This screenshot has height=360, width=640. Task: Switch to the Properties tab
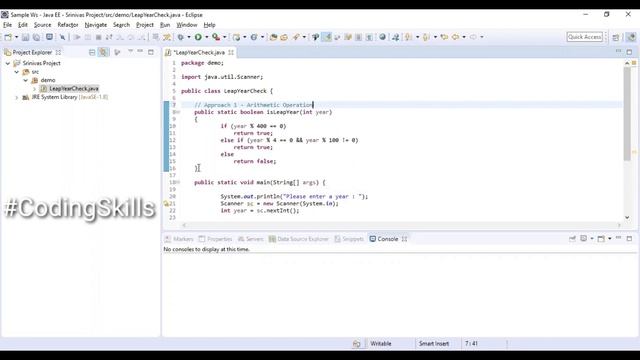point(216,239)
